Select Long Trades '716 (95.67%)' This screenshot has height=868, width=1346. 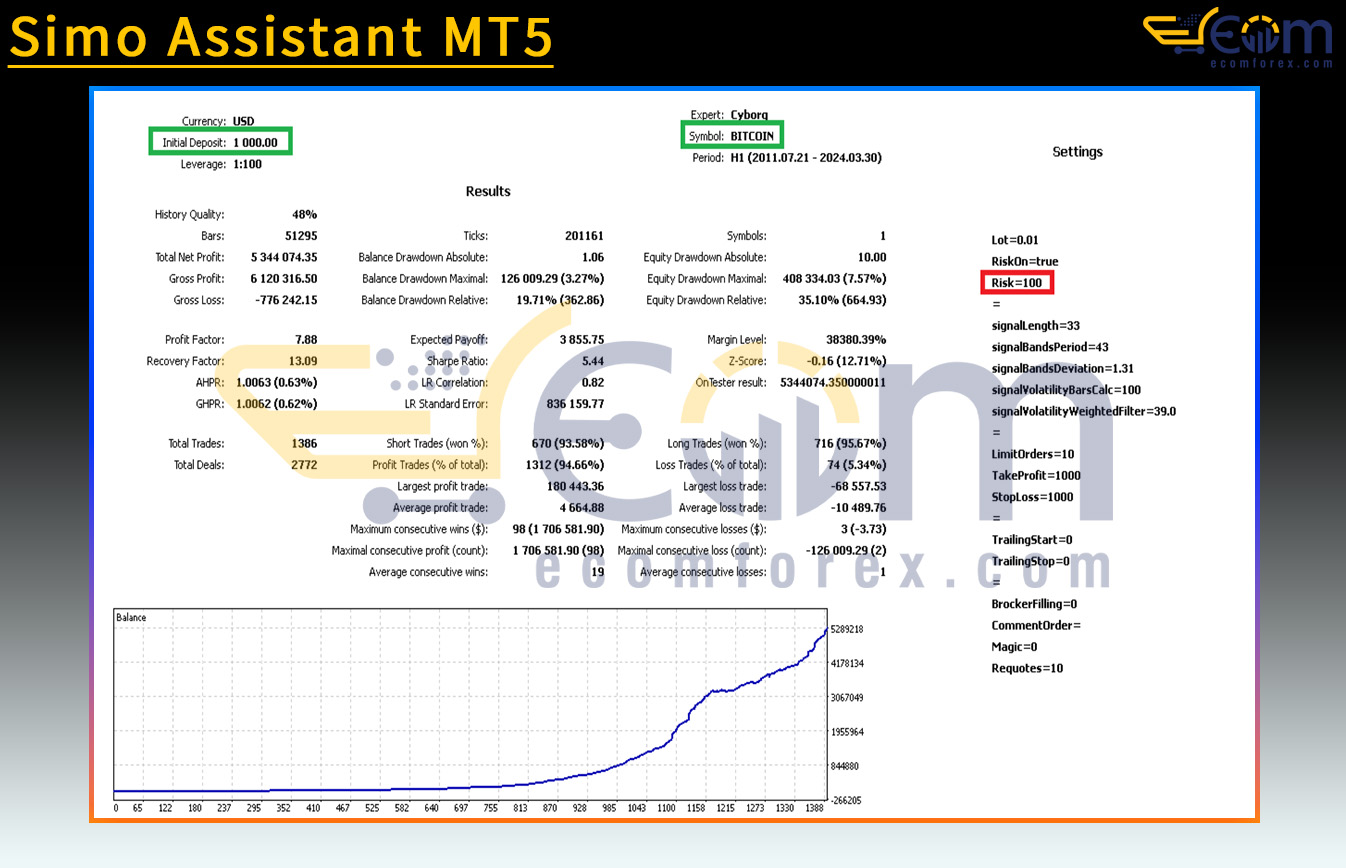[850, 444]
